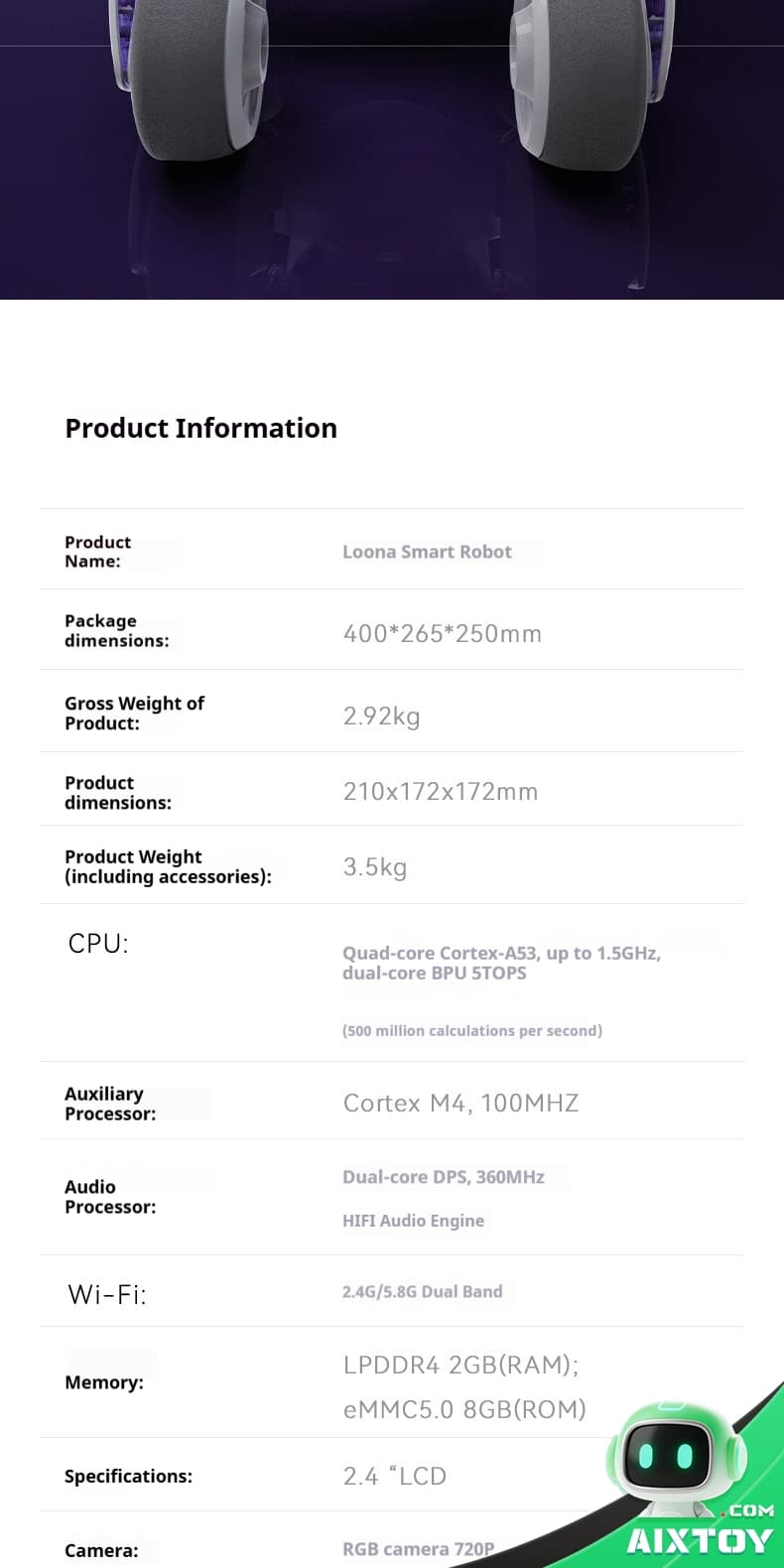
Task: Click the Dual-core DPS, 360MHz text
Action: coord(444,1177)
